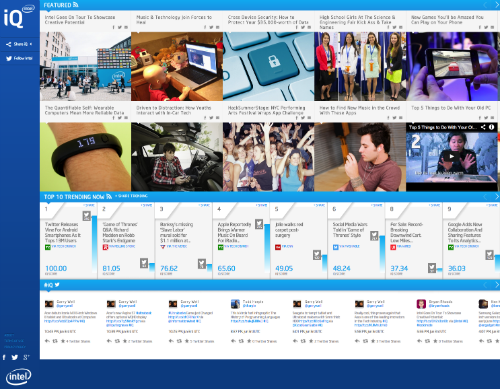Email the 'How to Find New Music' article
This screenshot has height=389, width=500.
tap(401, 118)
